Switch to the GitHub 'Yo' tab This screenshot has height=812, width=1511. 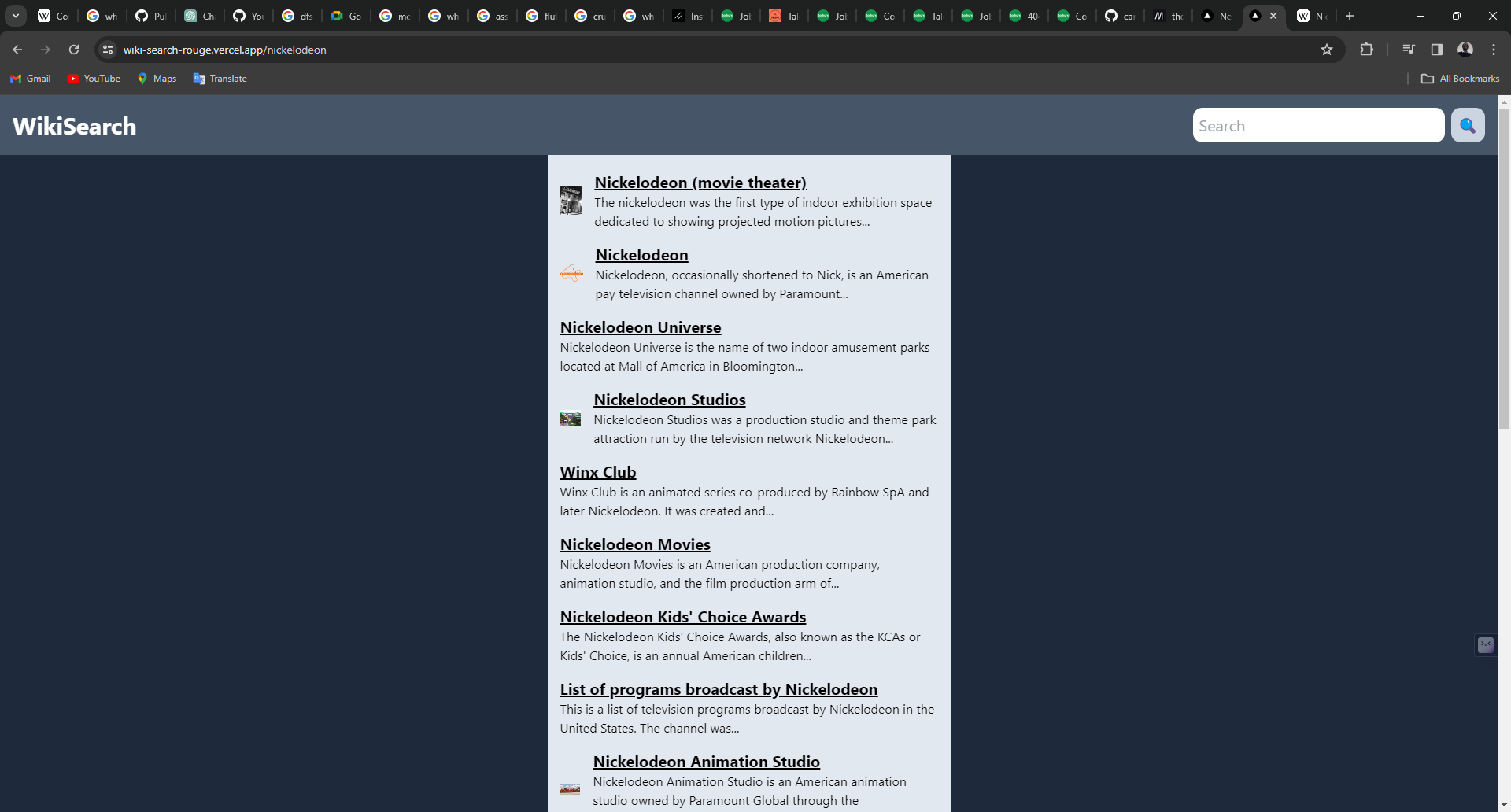pyautogui.click(x=249, y=16)
